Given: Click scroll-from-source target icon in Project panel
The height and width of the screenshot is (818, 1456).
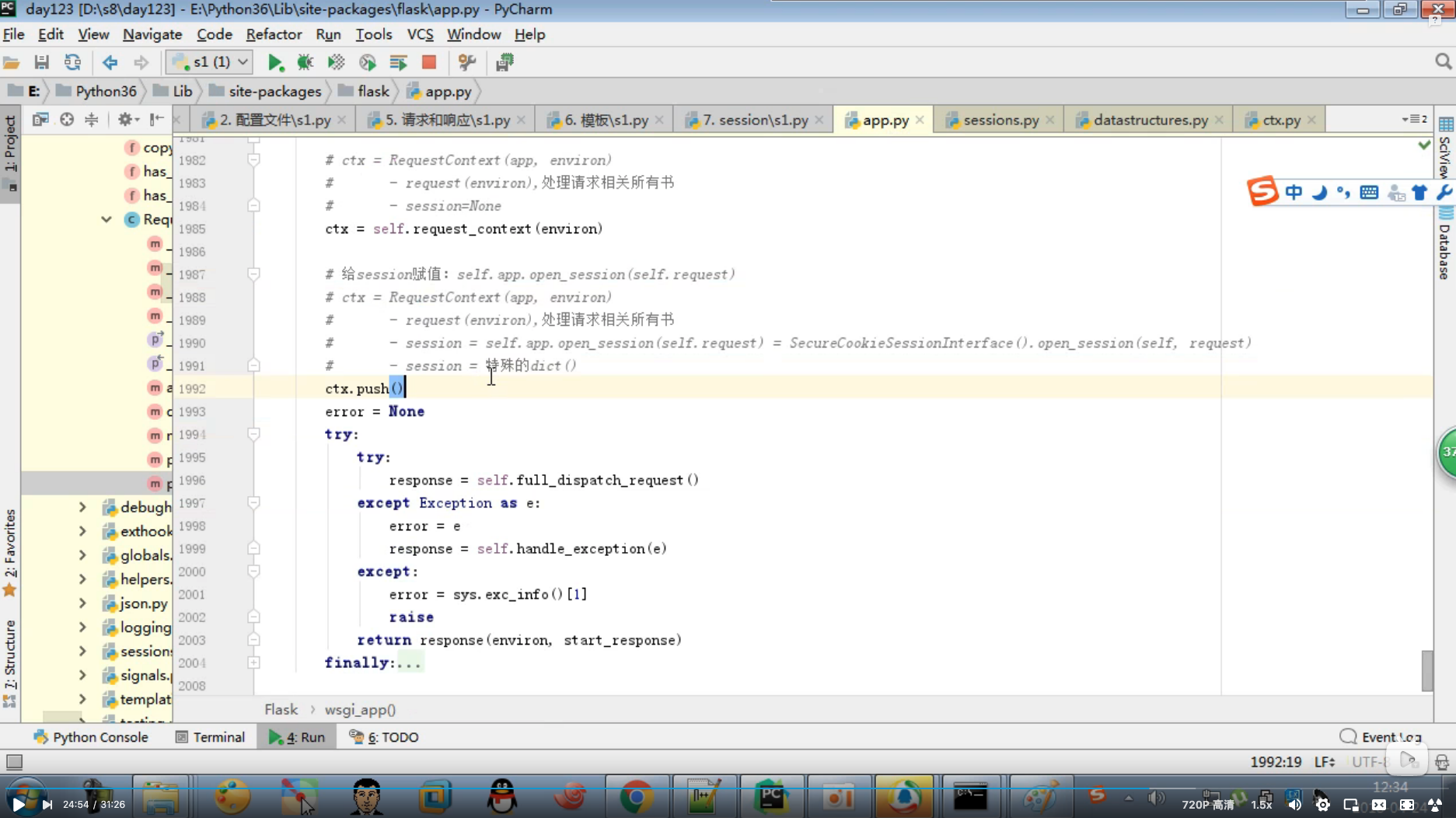Looking at the screenshot, I should click(x=67, y=119).
